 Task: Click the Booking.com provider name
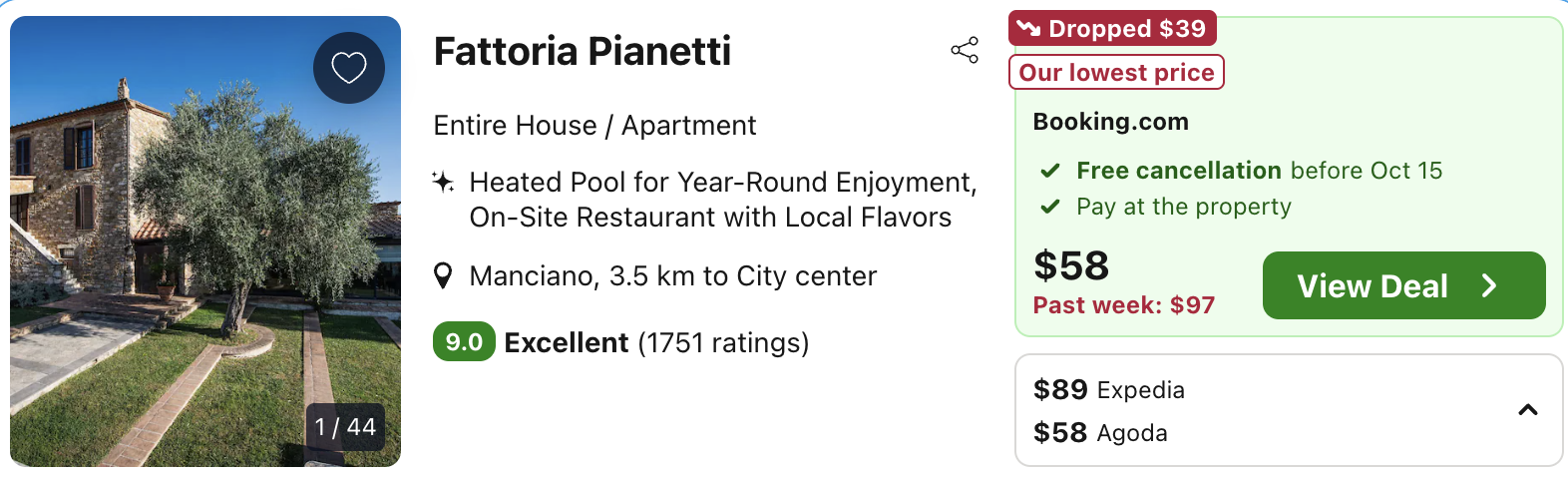pos(1110,122)
